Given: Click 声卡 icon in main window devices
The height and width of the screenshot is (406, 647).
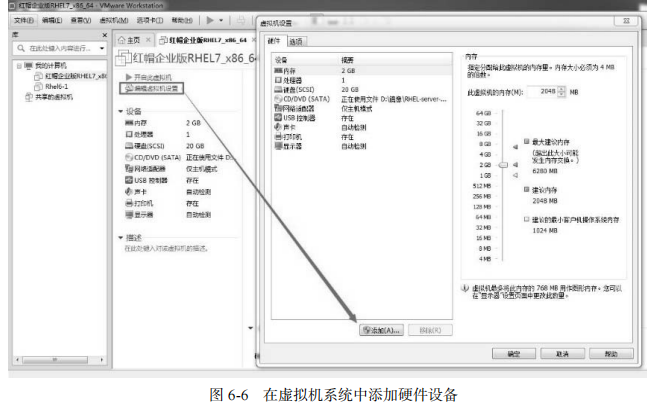Looking at the screenshot, I should point(129,191).
